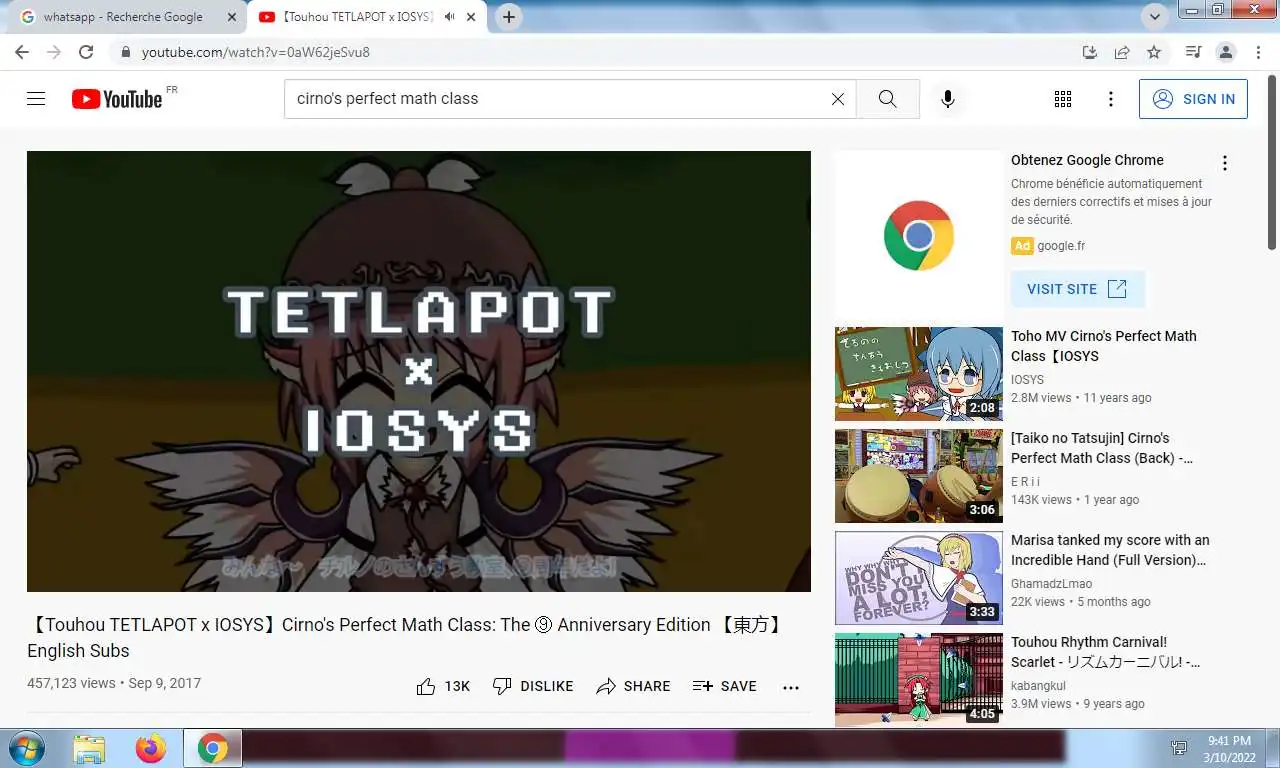This screenshot has height=768, width=1280.
Task: Go to YouTube home via logo
Action: (117, 99)
